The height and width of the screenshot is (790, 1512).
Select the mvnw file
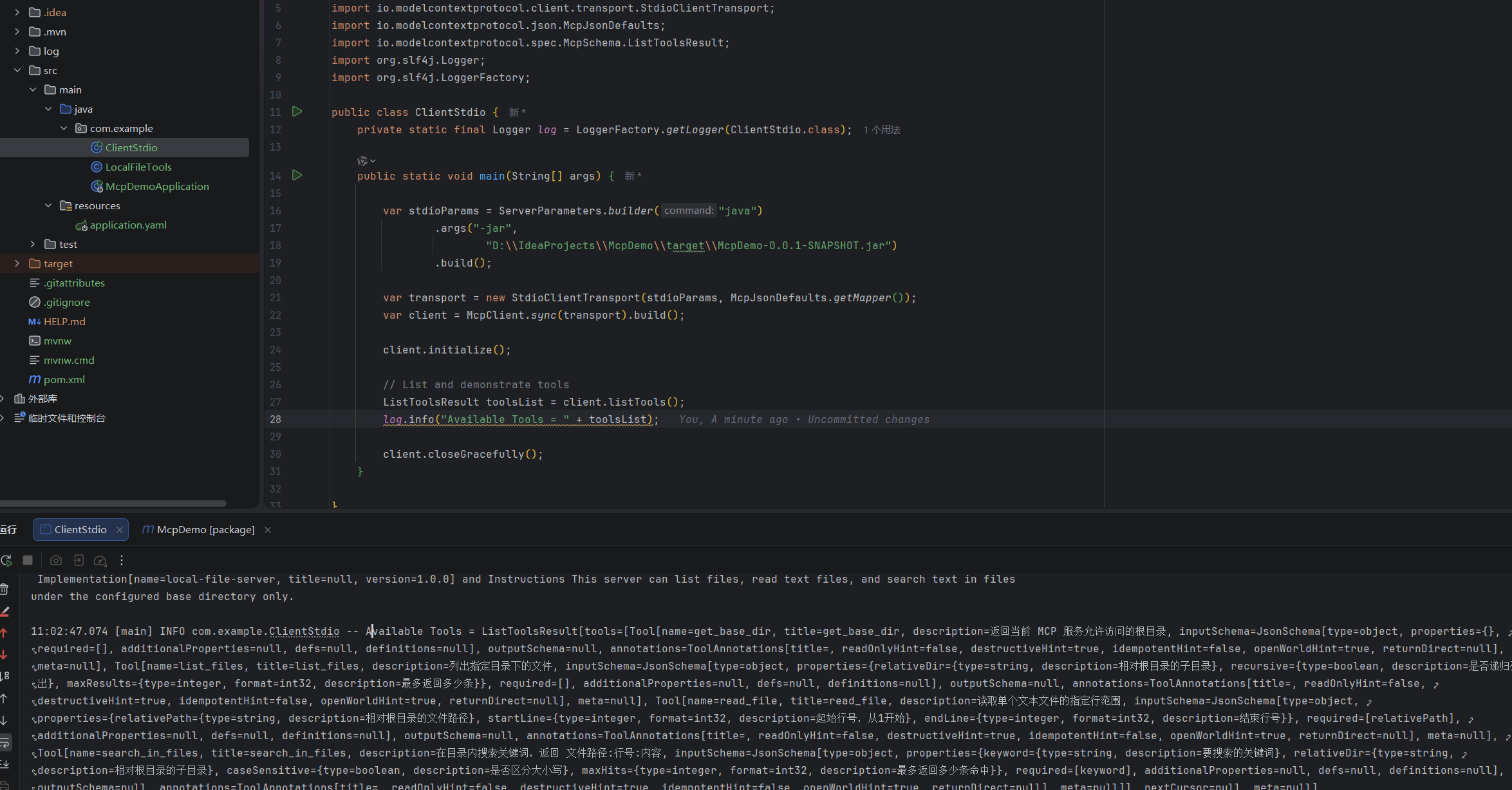pyautogui.click(x=57, y=341)
